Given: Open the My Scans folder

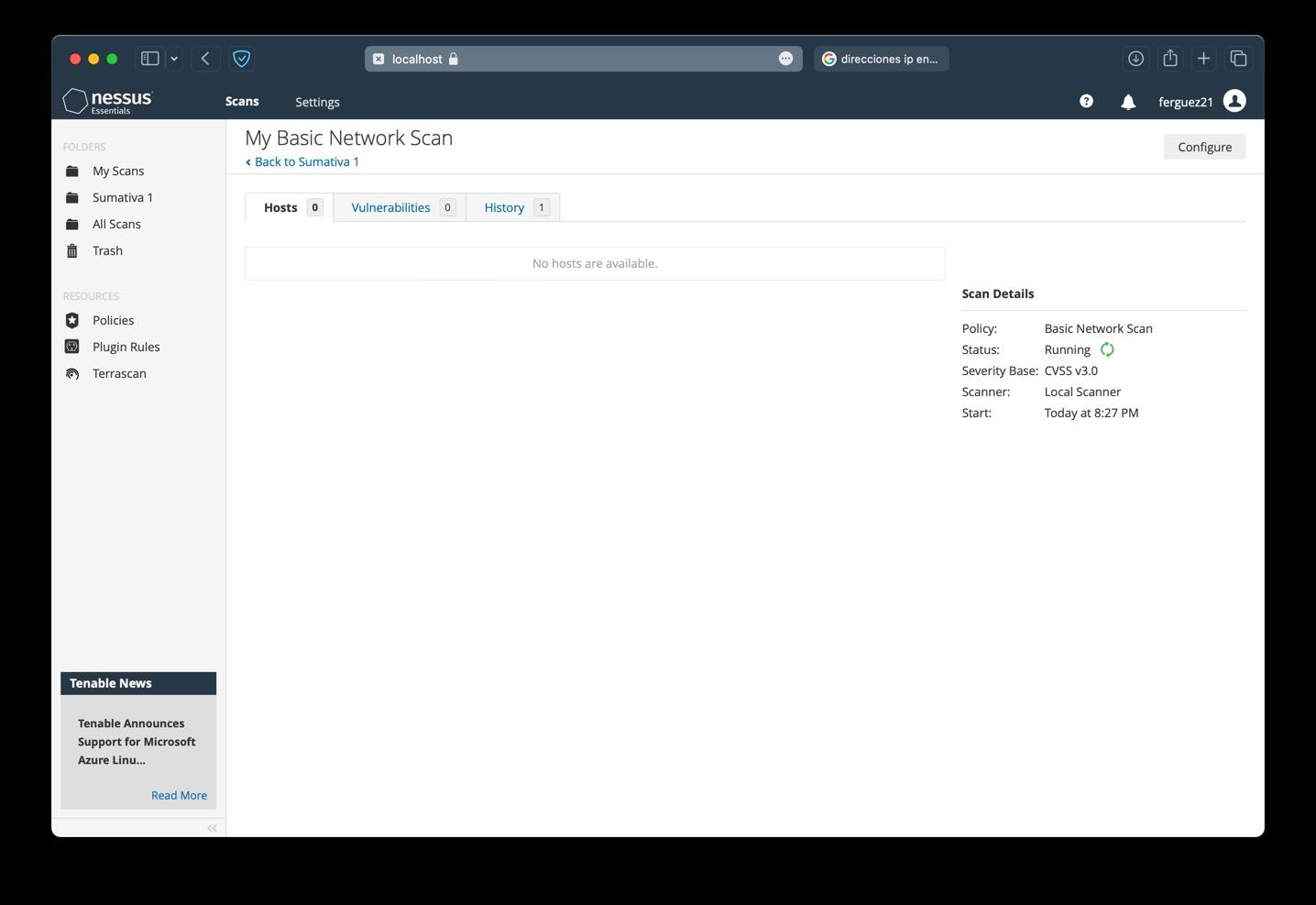Looking at the screenshot, I should point(118,171).
